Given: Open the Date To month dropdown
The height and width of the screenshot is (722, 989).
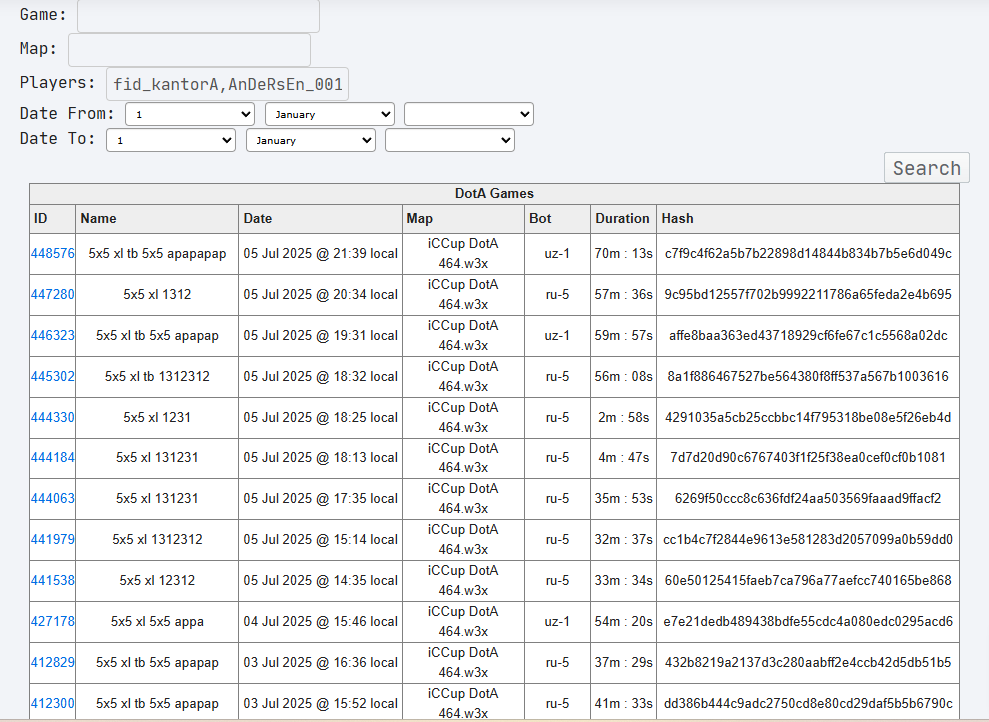Looking at the screenshot, I should click(311, 140).
